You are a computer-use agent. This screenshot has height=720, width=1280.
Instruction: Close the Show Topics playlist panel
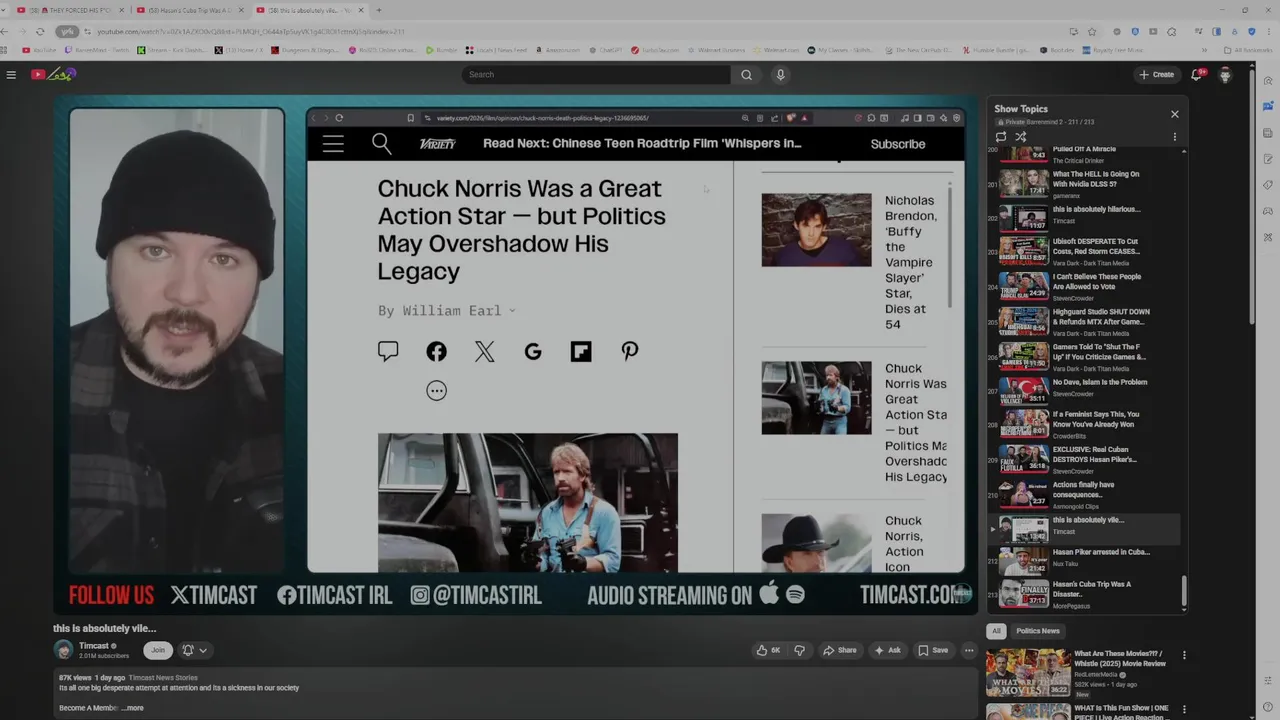[x=1174, y=114]
